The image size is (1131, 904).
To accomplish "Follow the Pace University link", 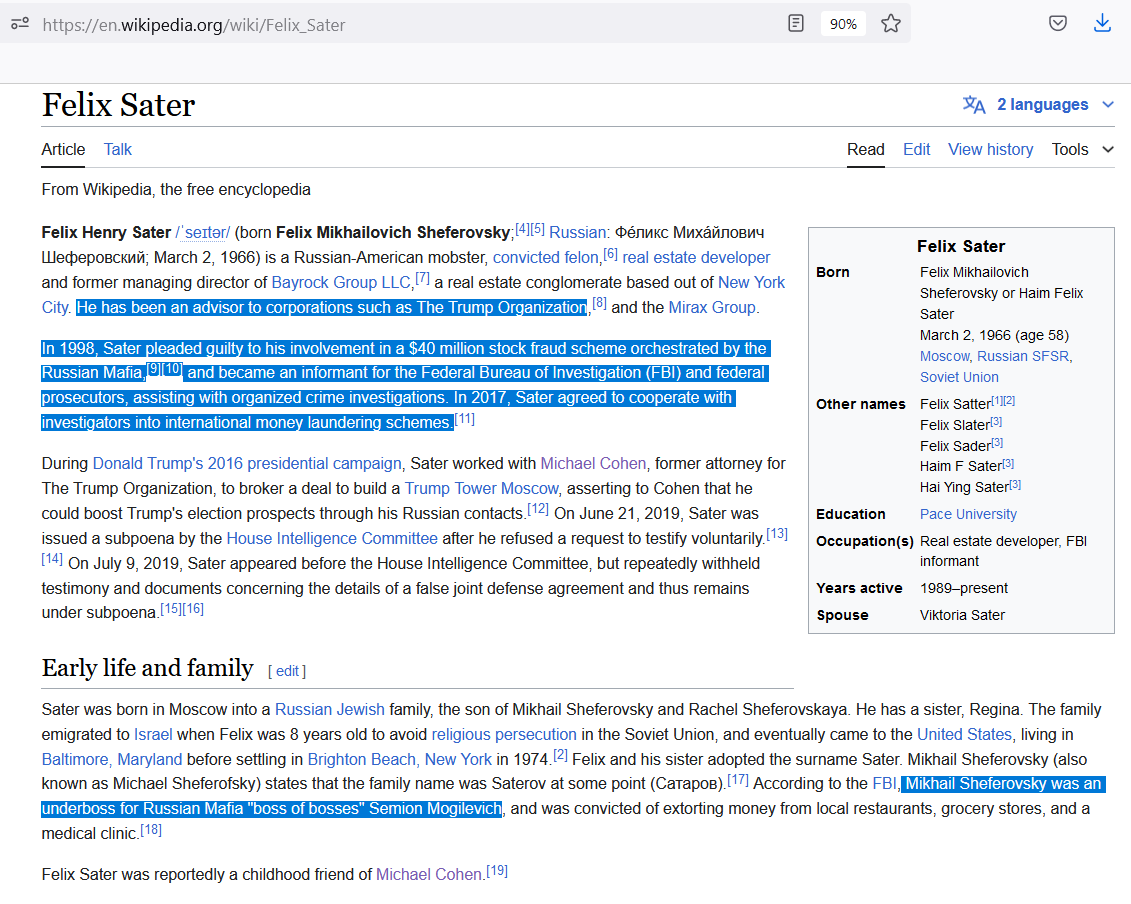I will [x=968, y=514].
